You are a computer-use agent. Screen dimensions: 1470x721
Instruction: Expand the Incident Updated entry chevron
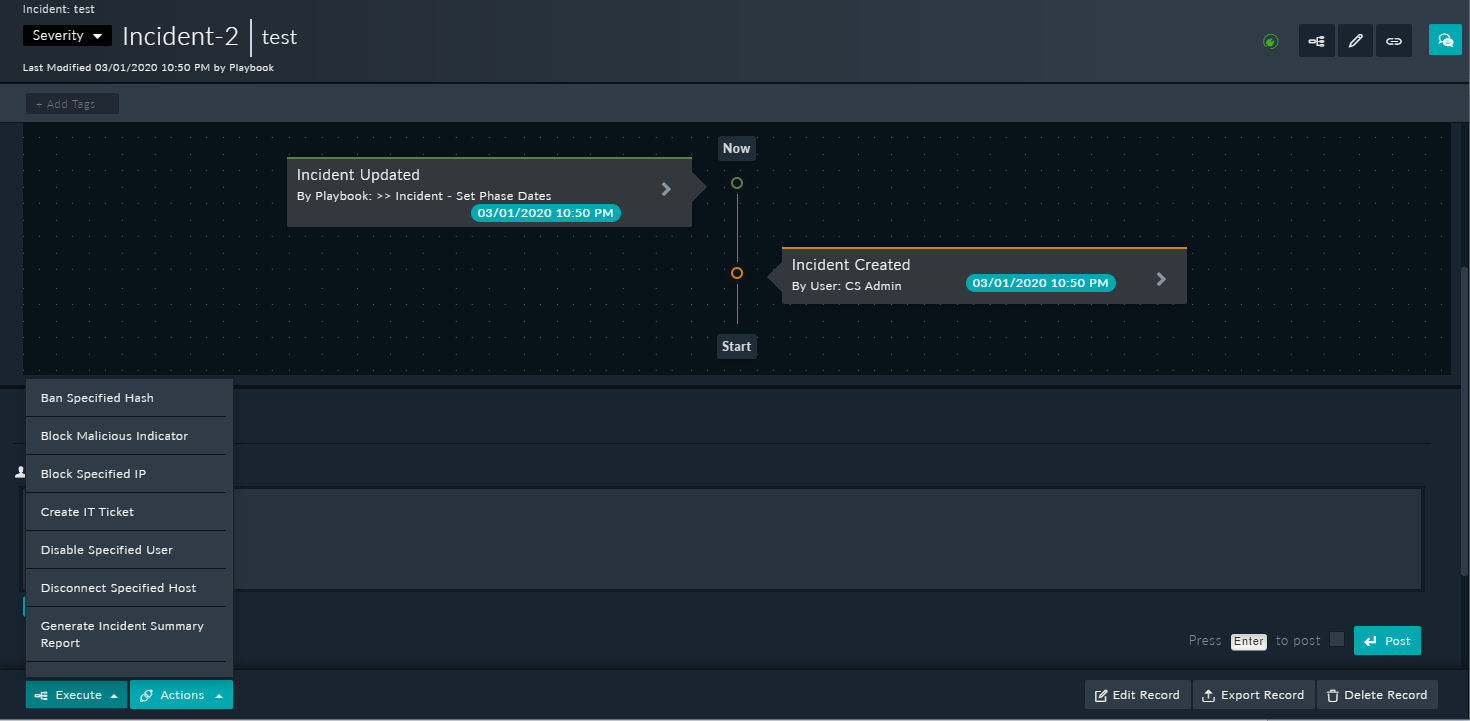[666, 189]
